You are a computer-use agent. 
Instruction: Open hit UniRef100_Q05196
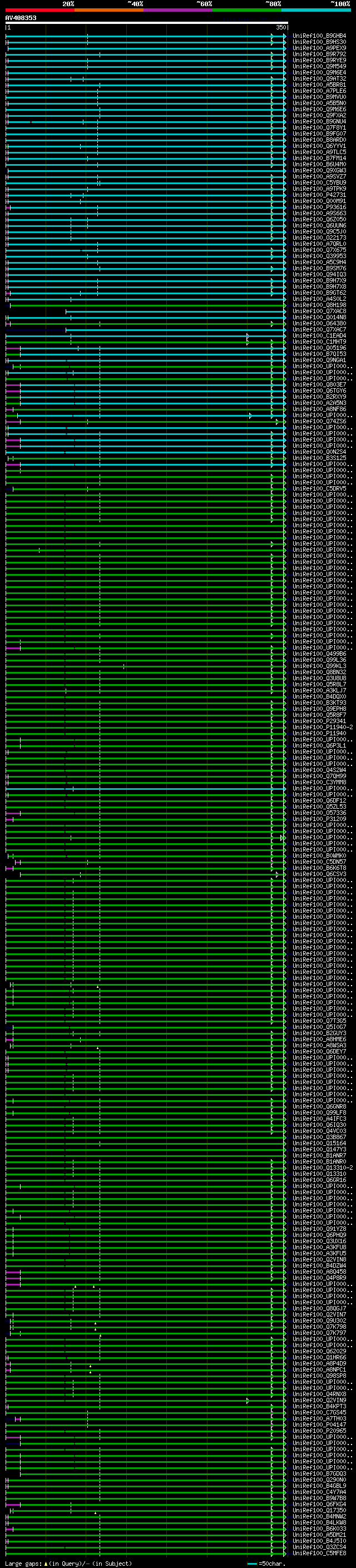319,348
